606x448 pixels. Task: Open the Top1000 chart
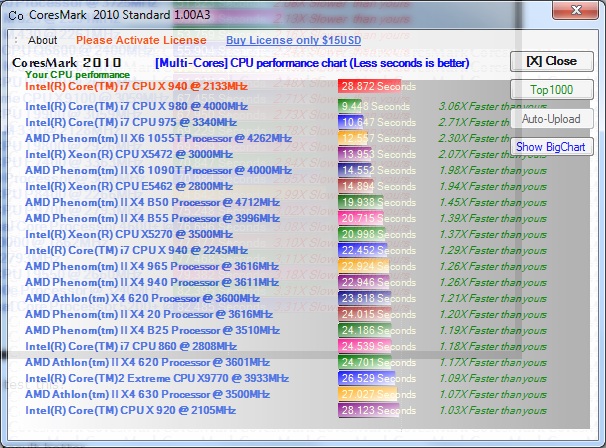click(552, 90)
